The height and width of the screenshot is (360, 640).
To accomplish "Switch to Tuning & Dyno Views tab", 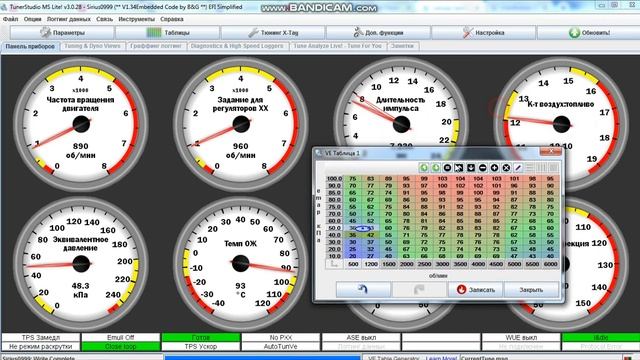I will pos(92,46).
